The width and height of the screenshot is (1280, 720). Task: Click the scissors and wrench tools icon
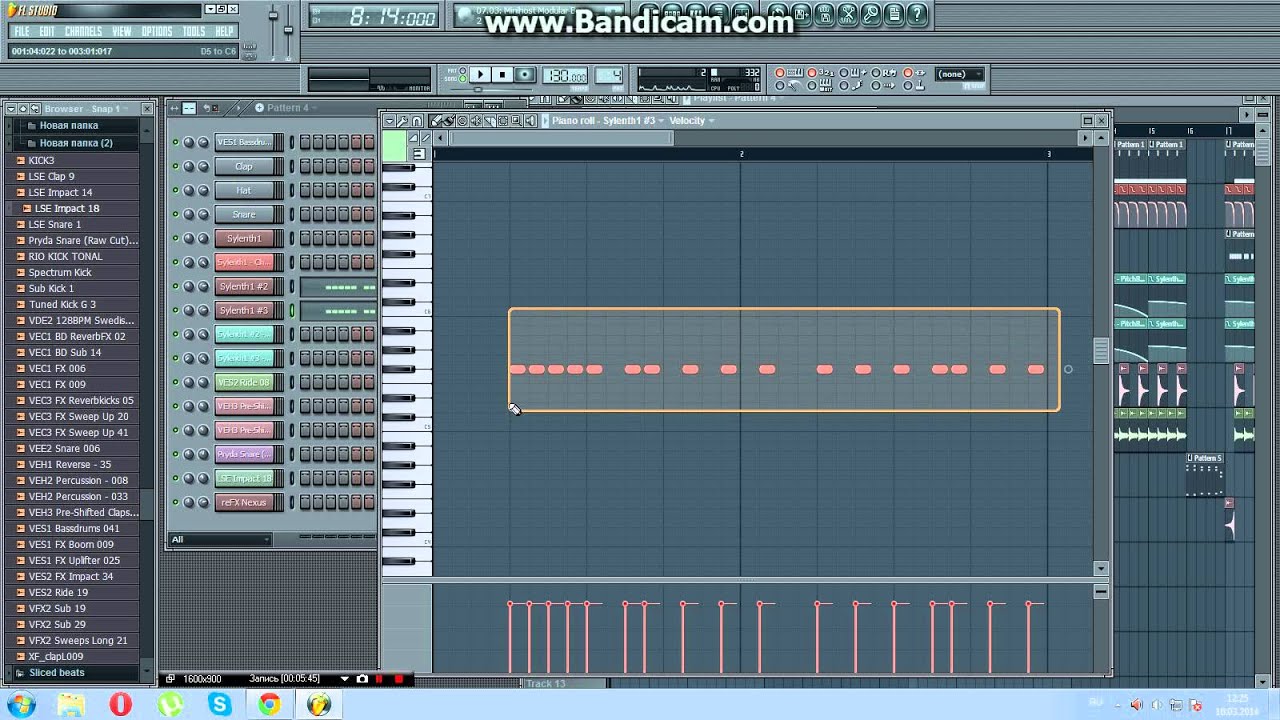click(x=848, y=14)
